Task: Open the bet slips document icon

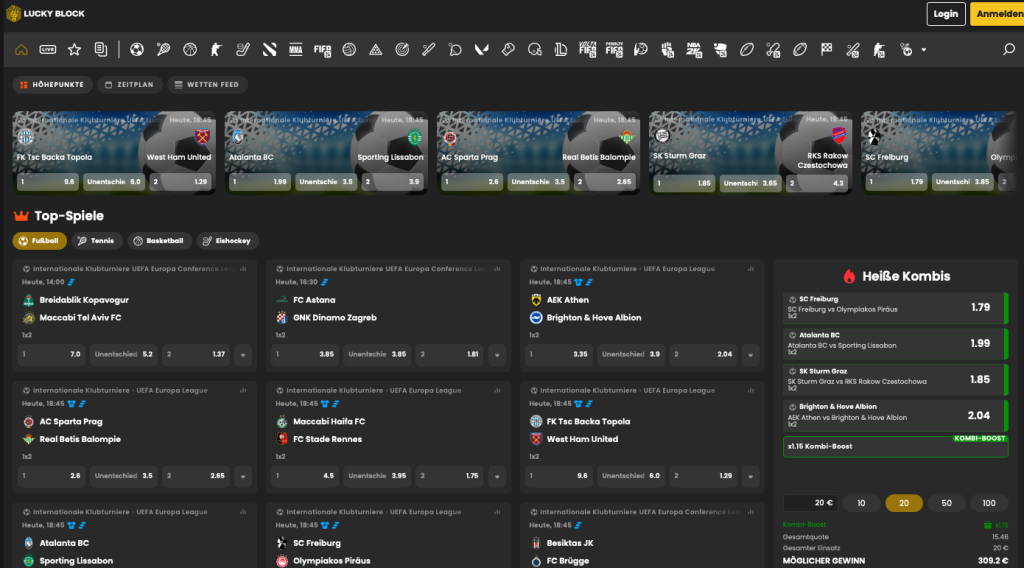Action: 101,50
